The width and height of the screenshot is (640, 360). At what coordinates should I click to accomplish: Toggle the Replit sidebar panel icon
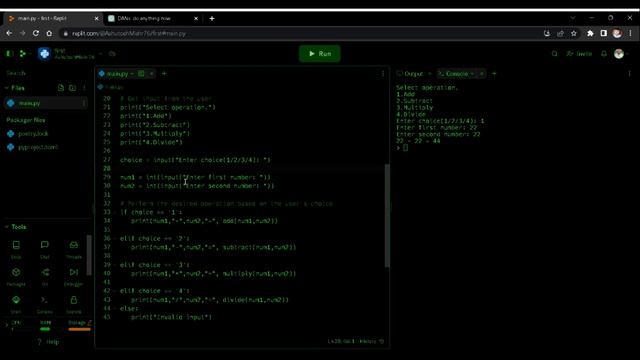pos(10,53)
